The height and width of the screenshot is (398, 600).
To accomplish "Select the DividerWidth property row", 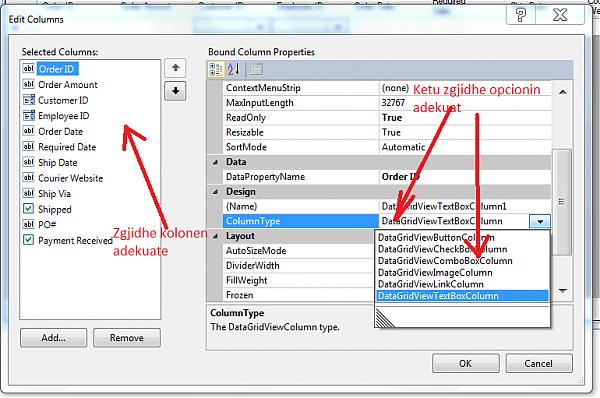I will [x=298, y=266].
